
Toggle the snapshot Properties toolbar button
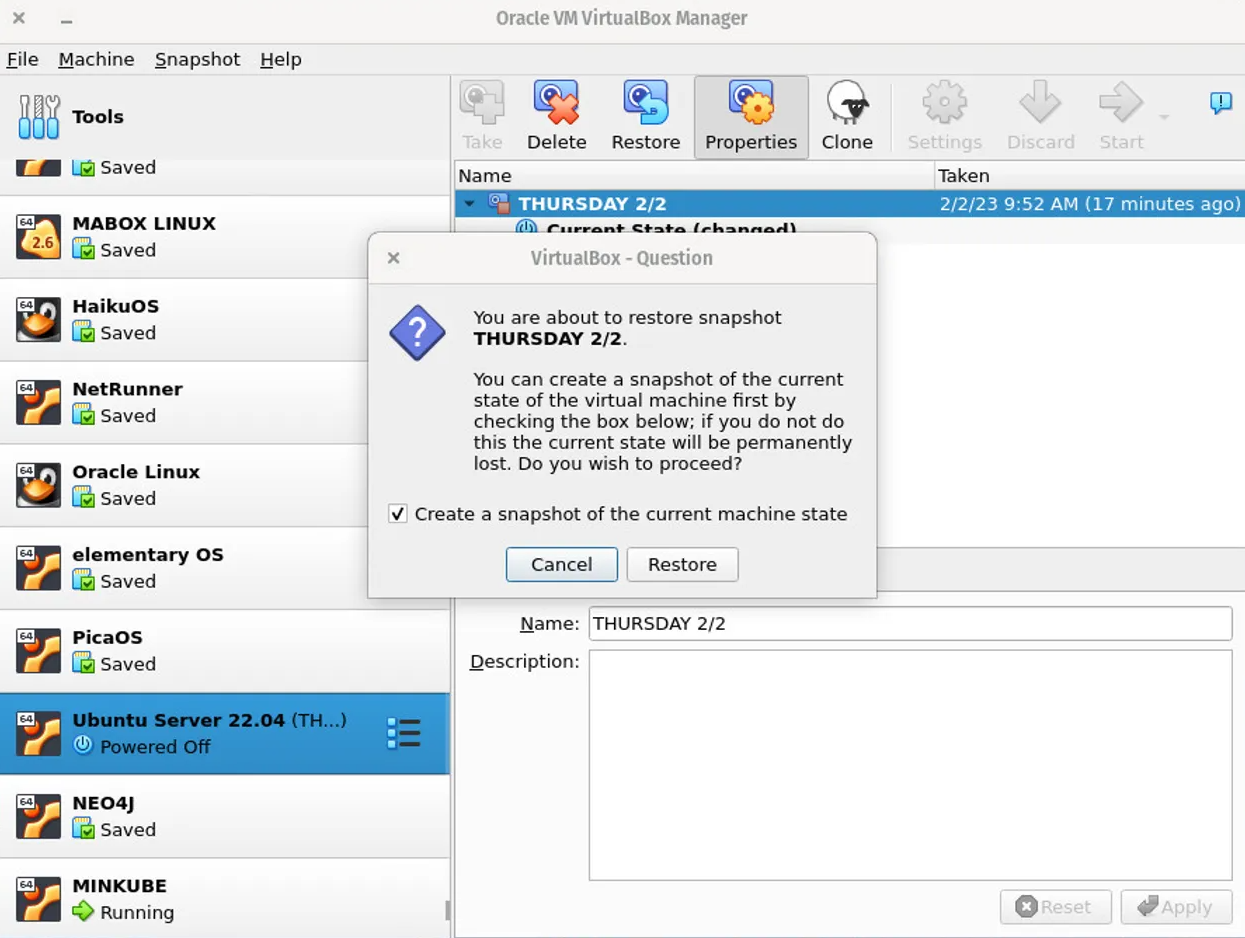751,117
